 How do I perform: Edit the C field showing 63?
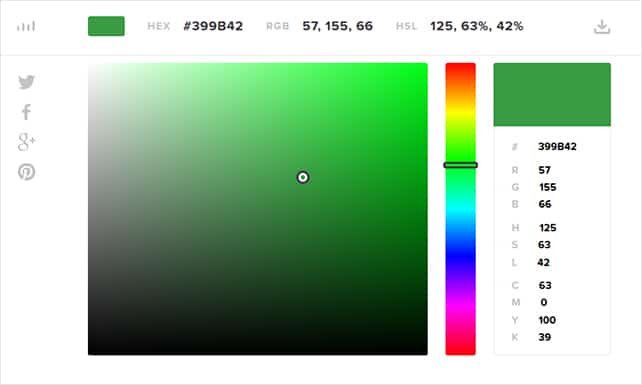(x=545, y=285)
